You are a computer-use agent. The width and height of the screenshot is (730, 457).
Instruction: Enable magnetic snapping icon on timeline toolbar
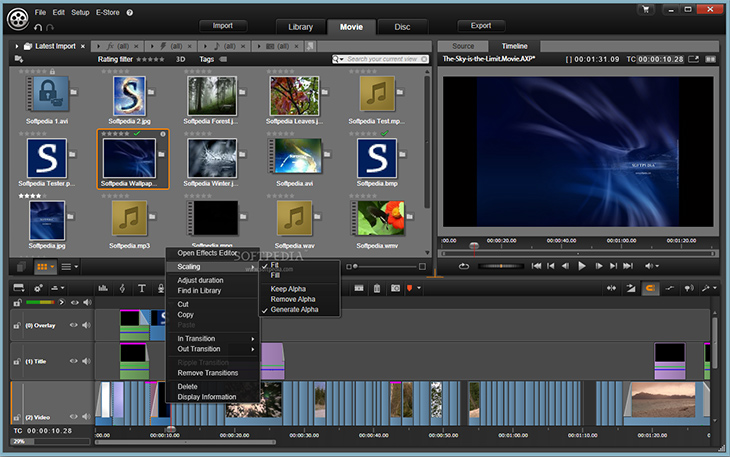pyautogui.click(x=650, y=288)
